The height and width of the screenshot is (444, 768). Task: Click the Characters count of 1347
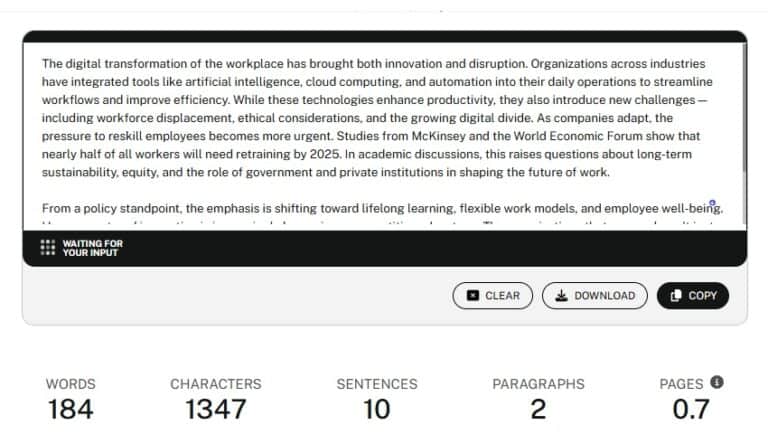[215, 409]
